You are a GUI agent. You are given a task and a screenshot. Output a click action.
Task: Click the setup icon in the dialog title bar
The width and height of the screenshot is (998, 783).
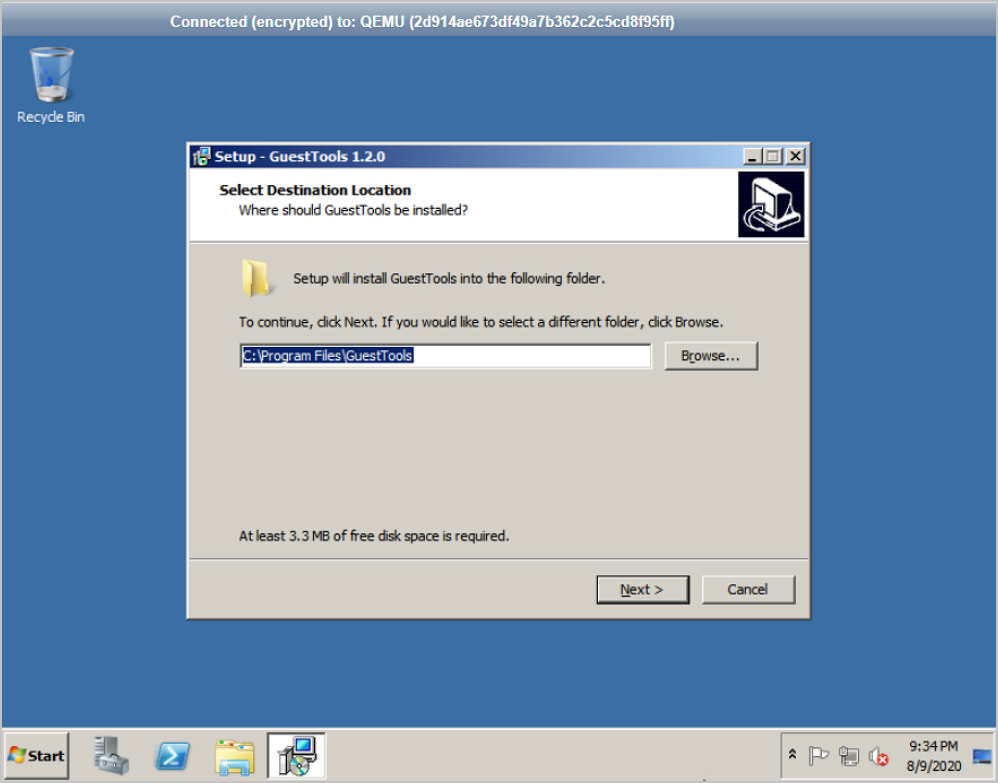202,157
